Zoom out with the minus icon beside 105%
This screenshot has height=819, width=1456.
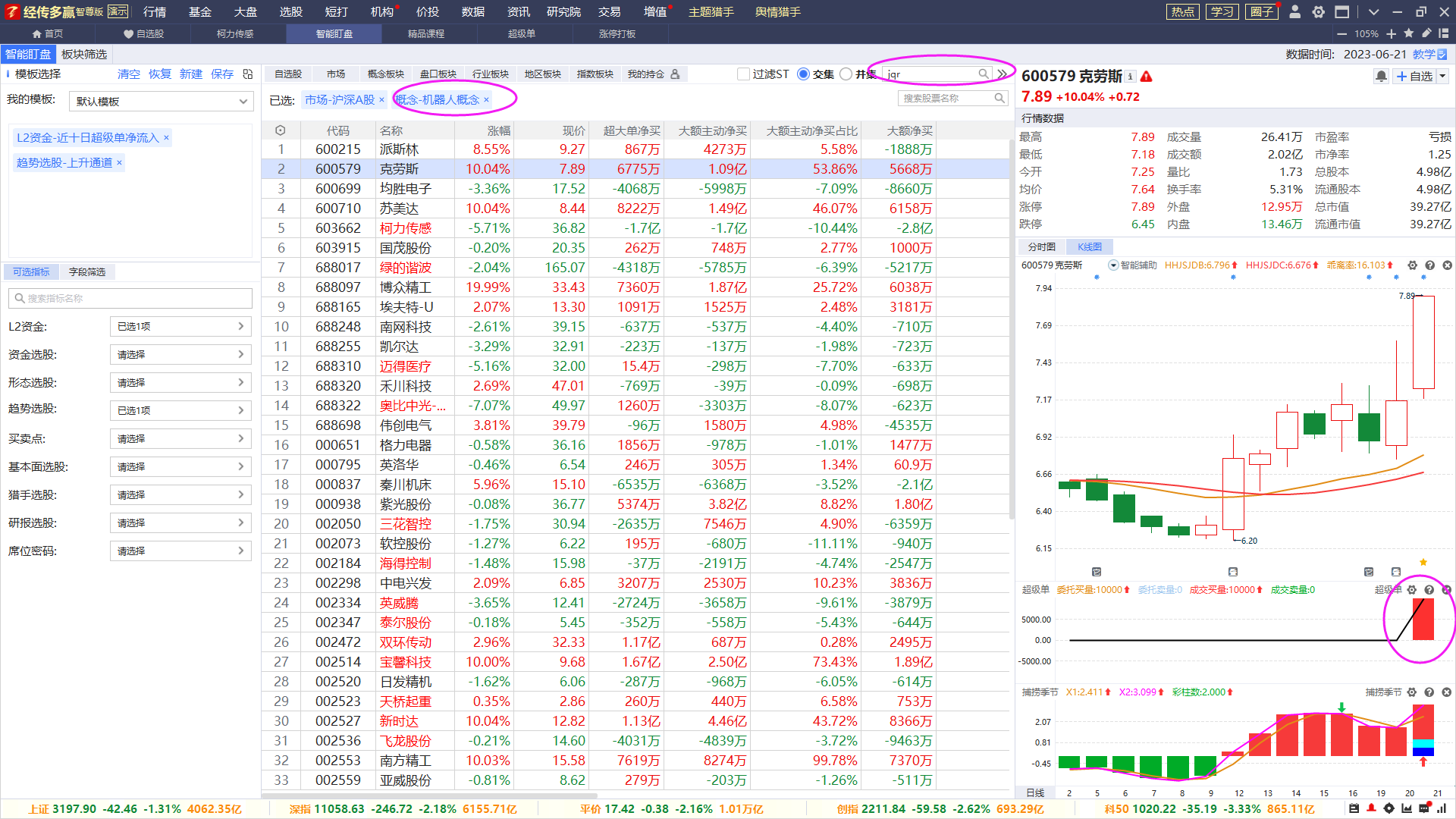[1342, 33]
